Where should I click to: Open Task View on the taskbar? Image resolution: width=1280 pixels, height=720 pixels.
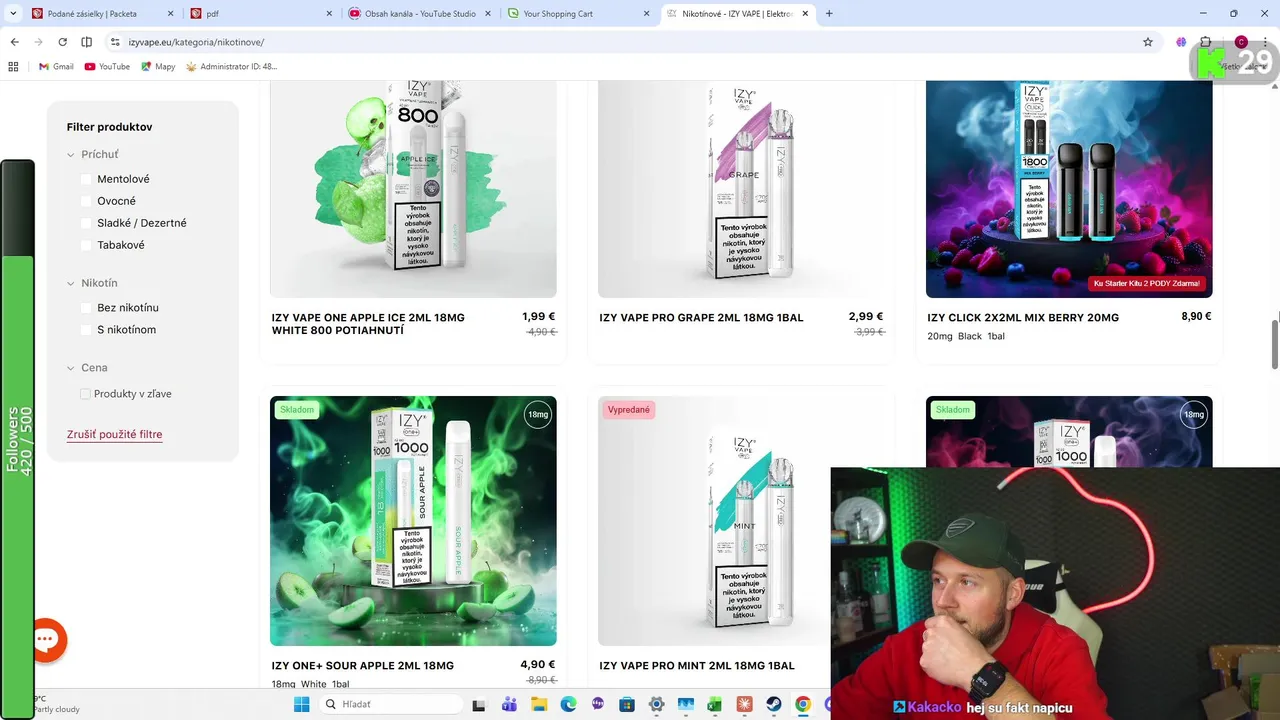(480, 704)
